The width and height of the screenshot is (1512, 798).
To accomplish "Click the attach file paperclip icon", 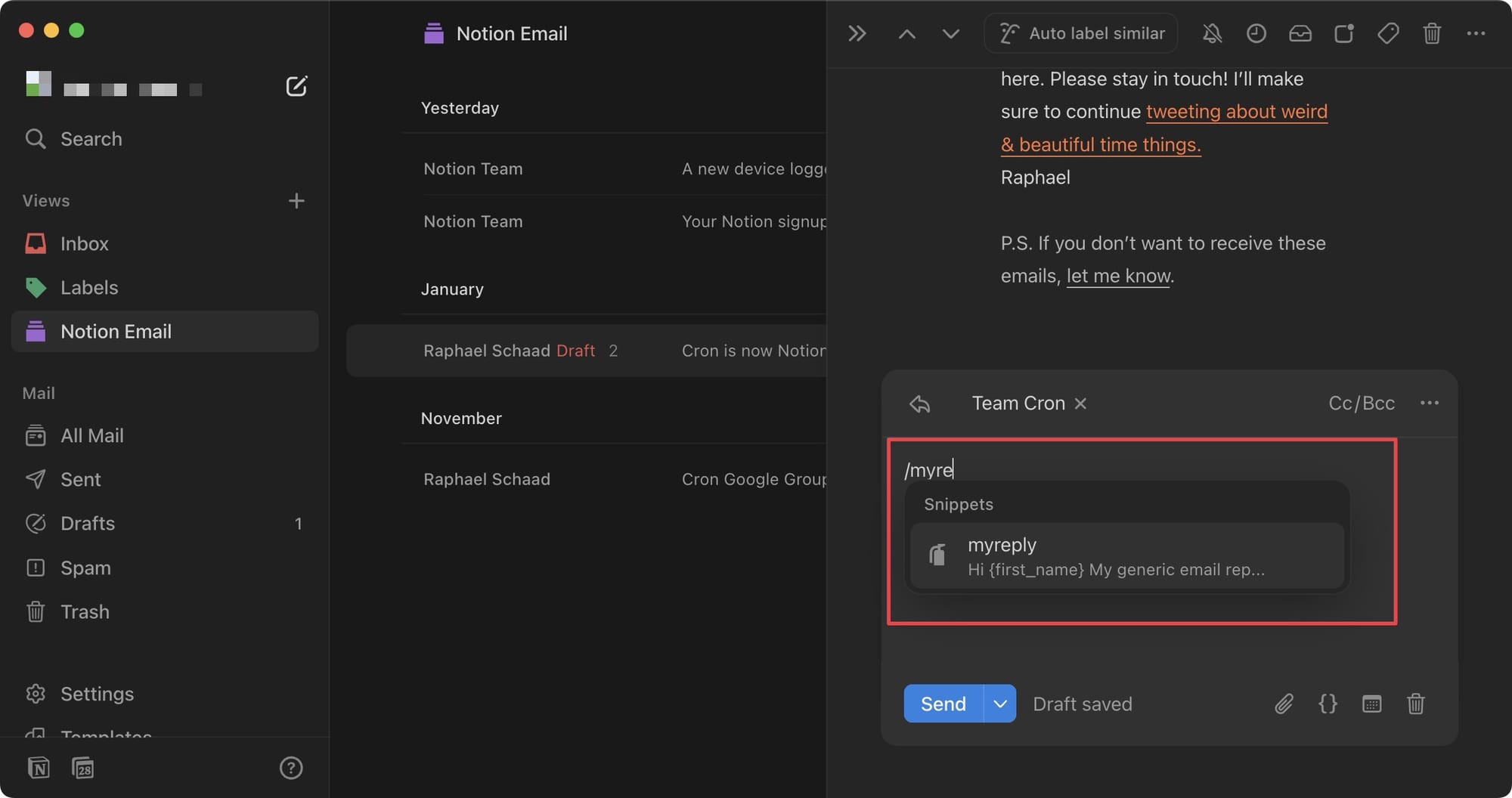I will (1284, 704).
